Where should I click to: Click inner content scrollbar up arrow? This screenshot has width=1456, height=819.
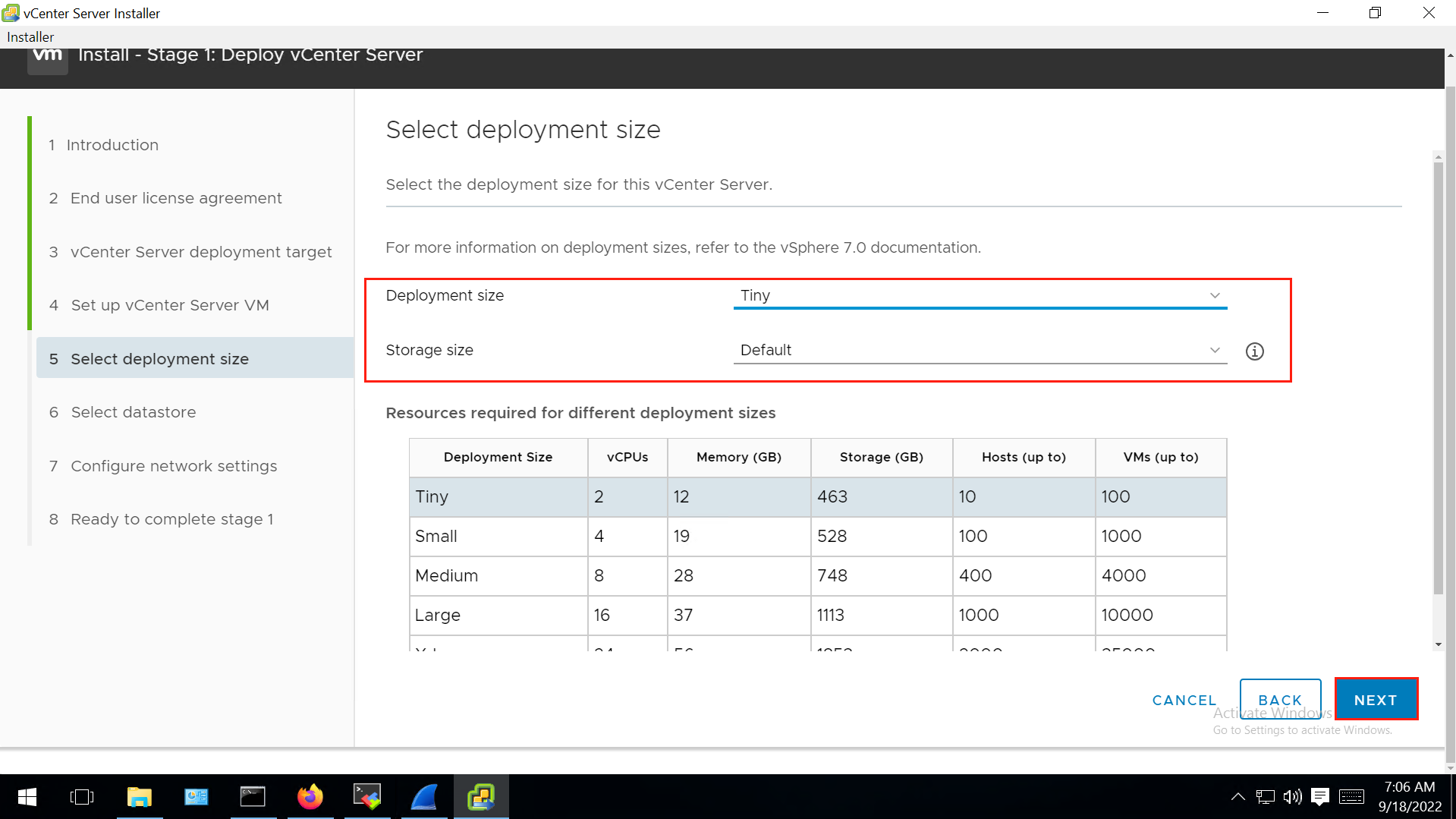pos(1438,157)
